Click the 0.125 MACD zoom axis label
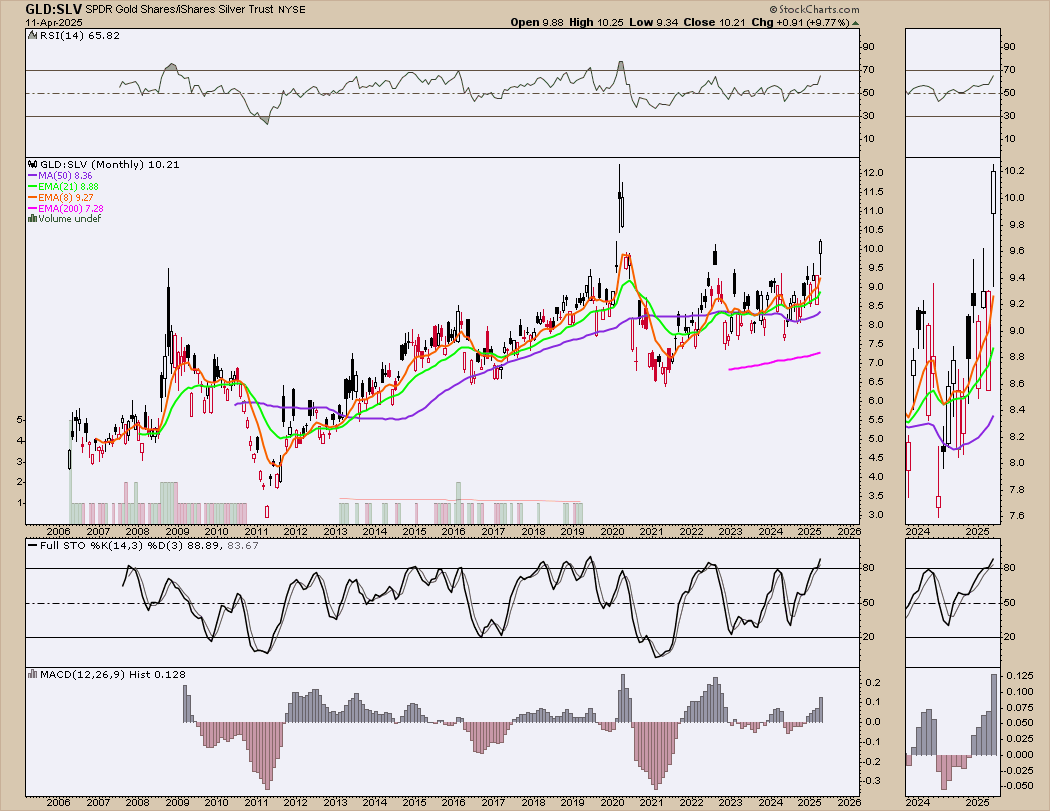 [1018, 678]
